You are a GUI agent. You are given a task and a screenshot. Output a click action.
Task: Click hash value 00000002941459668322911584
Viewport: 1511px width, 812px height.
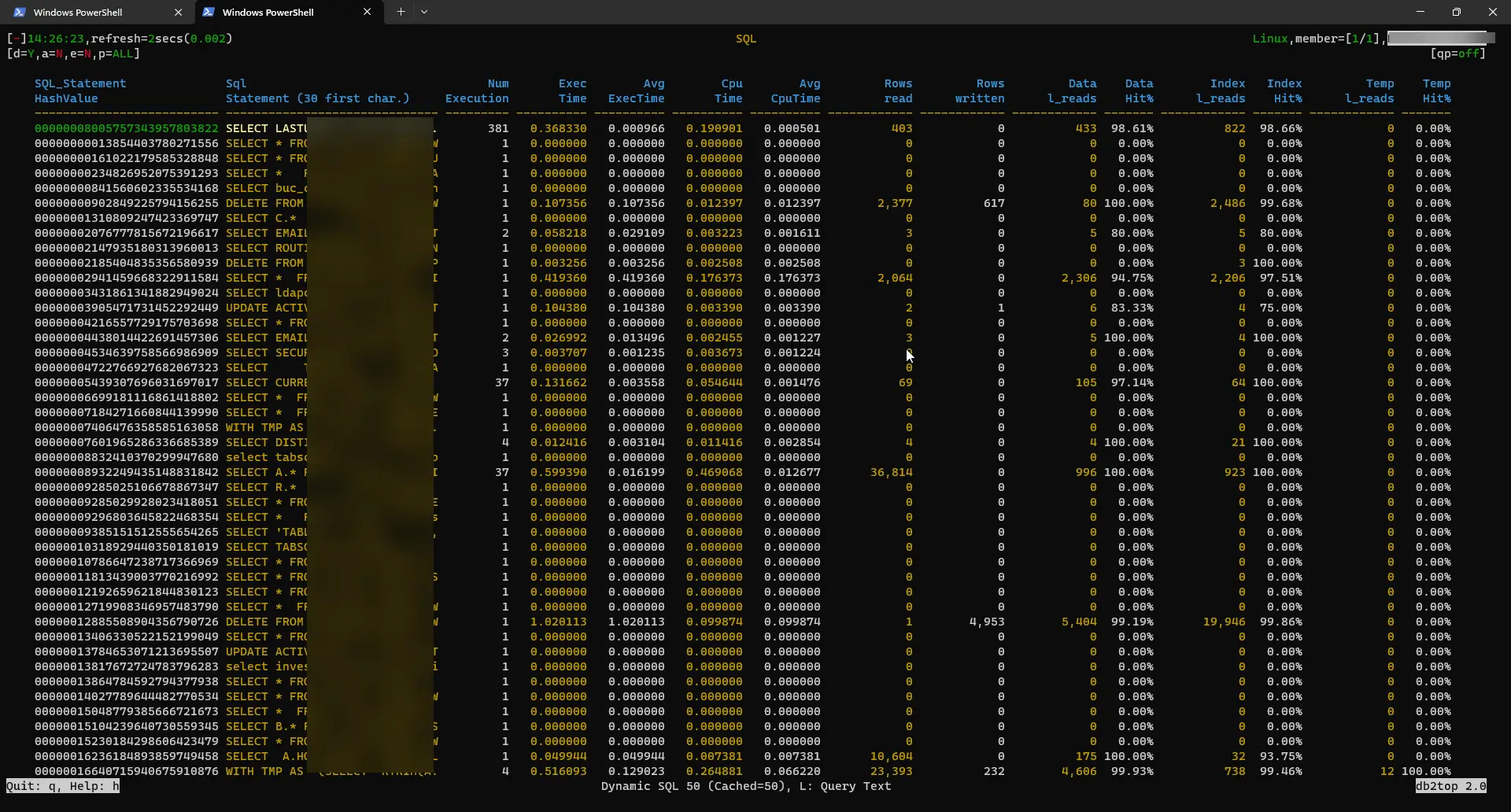click(127, 278)
